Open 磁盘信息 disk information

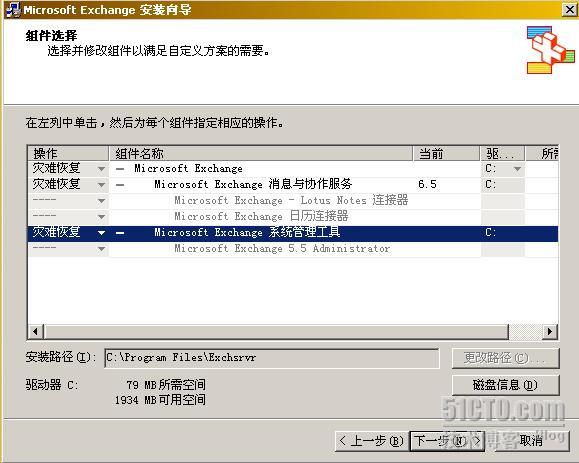tap(506, 385)
